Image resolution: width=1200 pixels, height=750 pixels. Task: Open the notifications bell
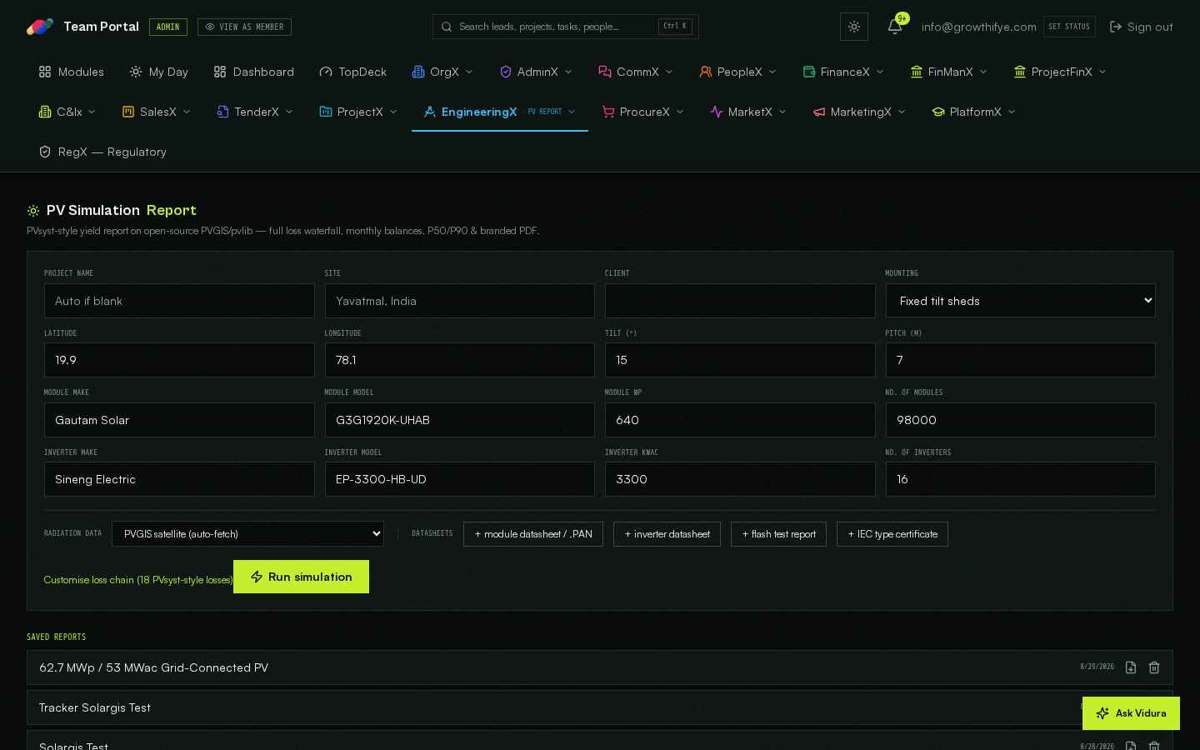(895, 27)
